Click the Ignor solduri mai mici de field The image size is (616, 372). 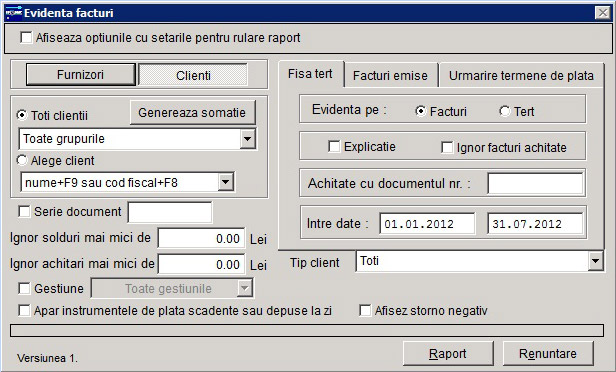click(201, 238)
